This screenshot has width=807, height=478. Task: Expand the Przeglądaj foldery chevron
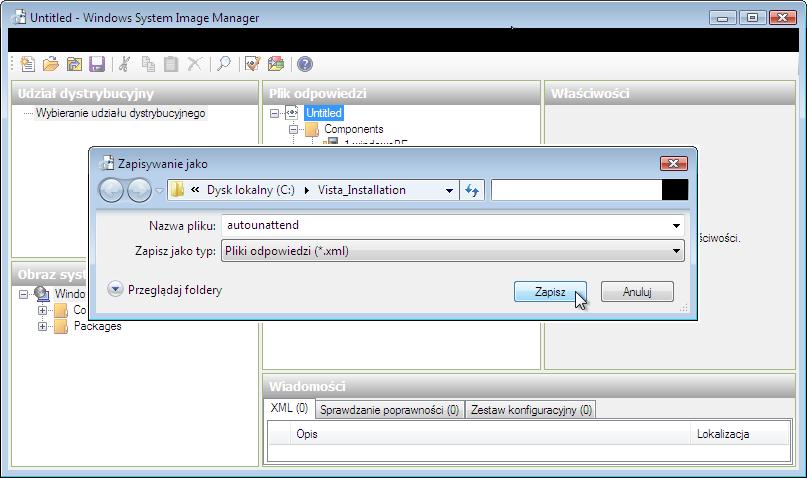coord(115,289)
